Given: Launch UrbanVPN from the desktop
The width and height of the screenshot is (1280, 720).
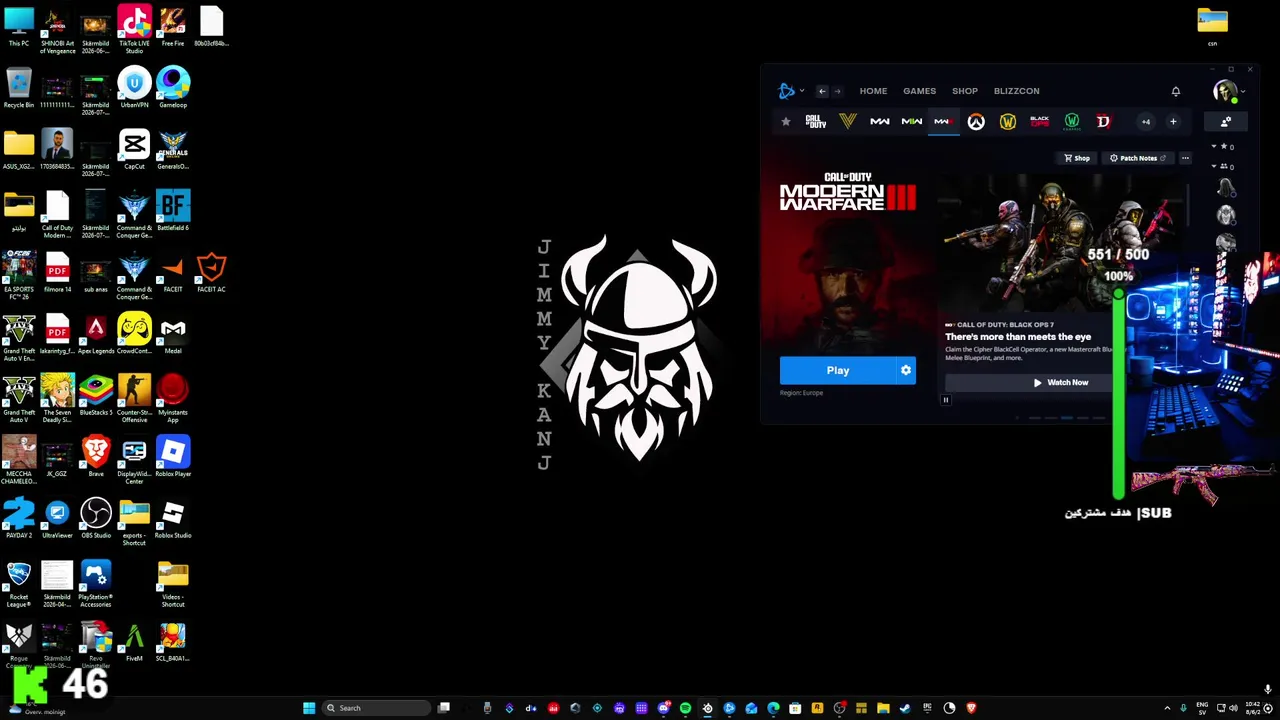Looking at the screenshot, I should point(134,88).
